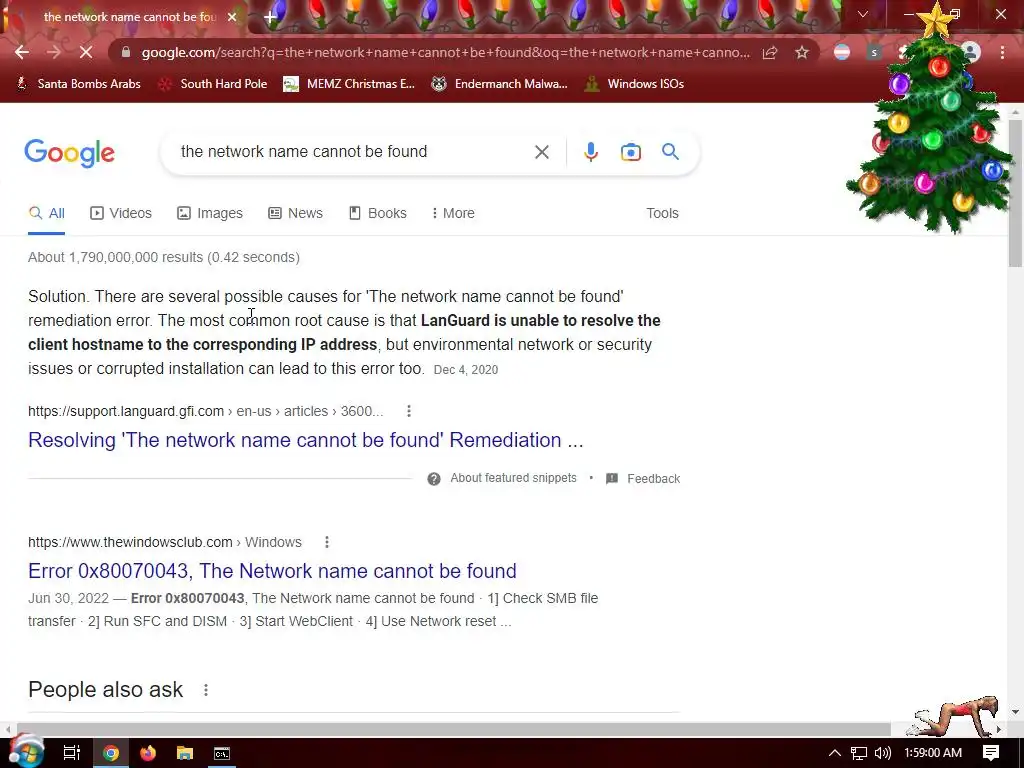The height and width of the screenshot is (768, 1024).
Task: Share this page from address bar
Action: [x=770, y=52]
